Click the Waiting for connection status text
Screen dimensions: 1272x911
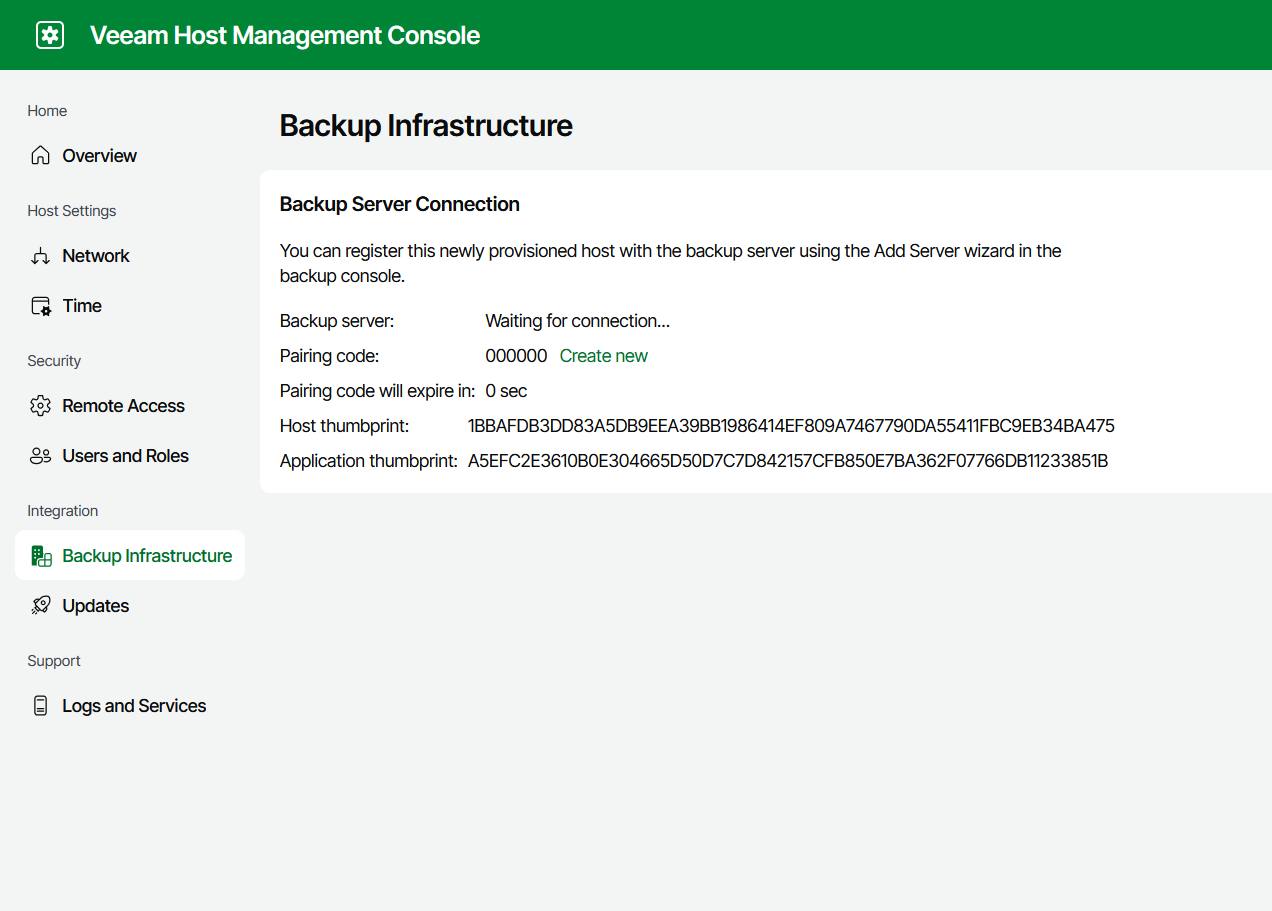tap(577, 321)
